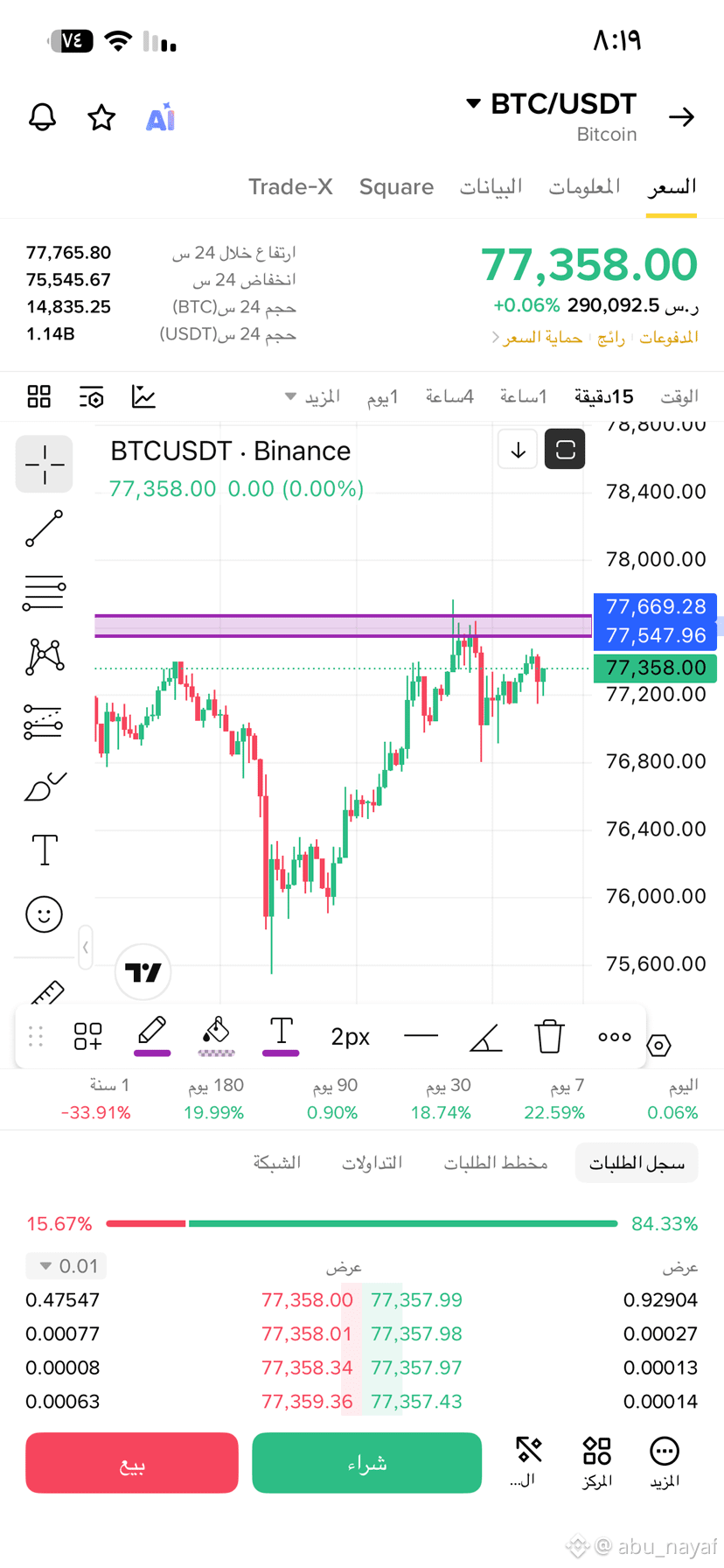Select the 1يوم timeframe
The image size is (724, 1568).
point(382,397)
